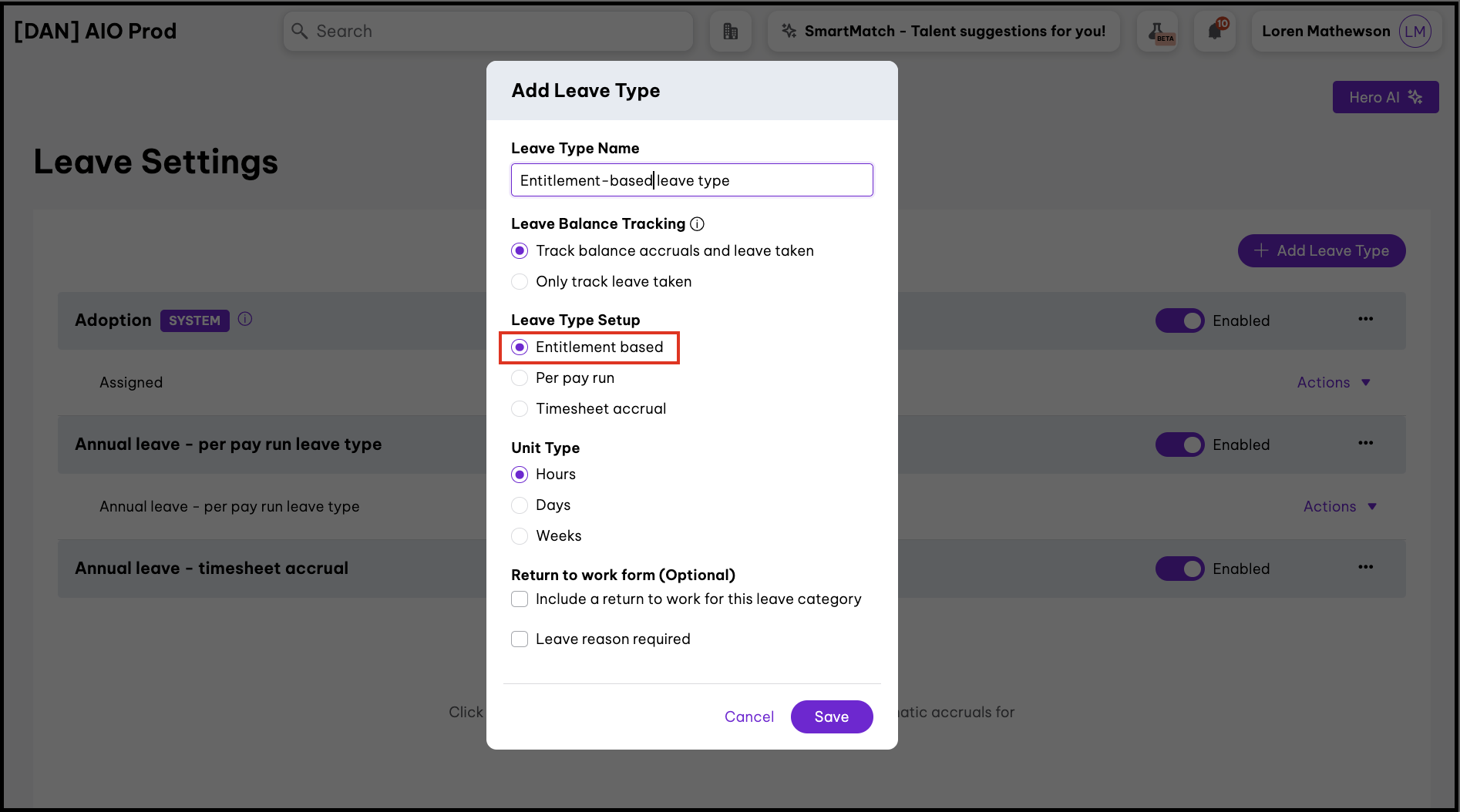
Task: Open the notifications bell icon
Action: point(1215,32)
